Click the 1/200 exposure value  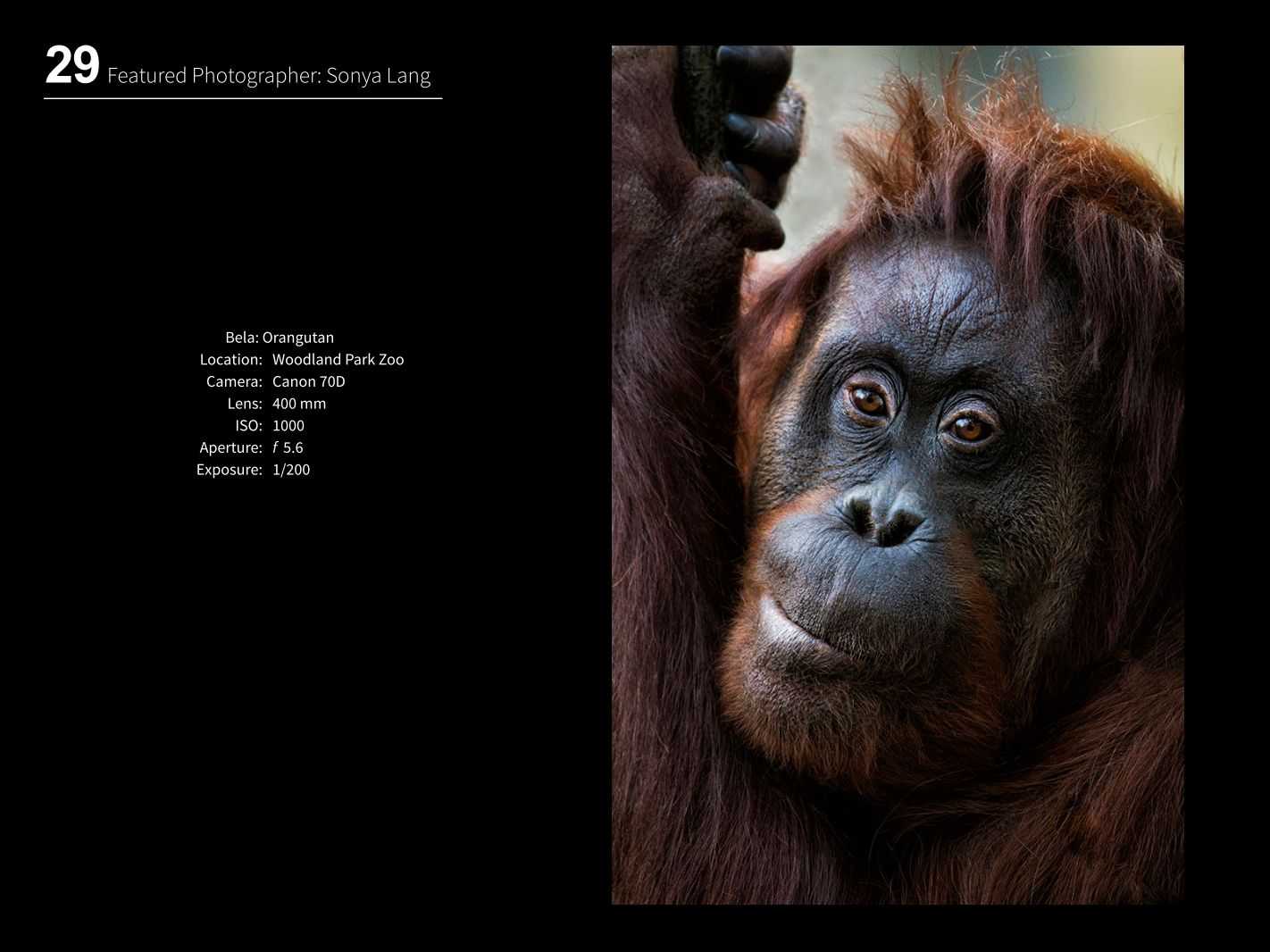[291, 470]
